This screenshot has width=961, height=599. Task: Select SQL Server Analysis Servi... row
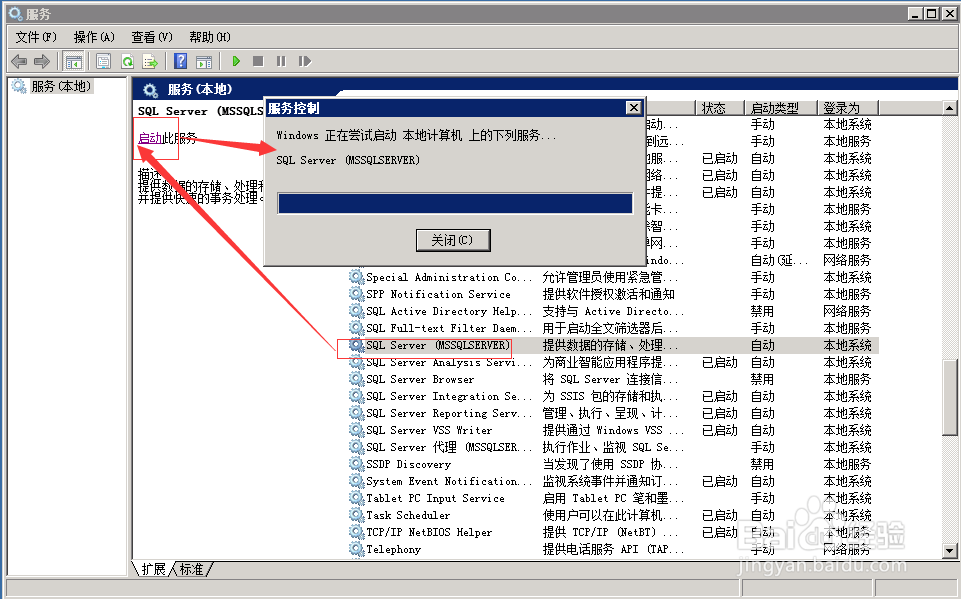613,362
